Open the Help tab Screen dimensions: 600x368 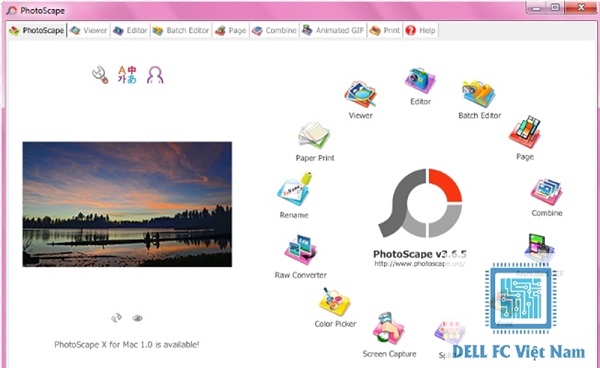421,30
